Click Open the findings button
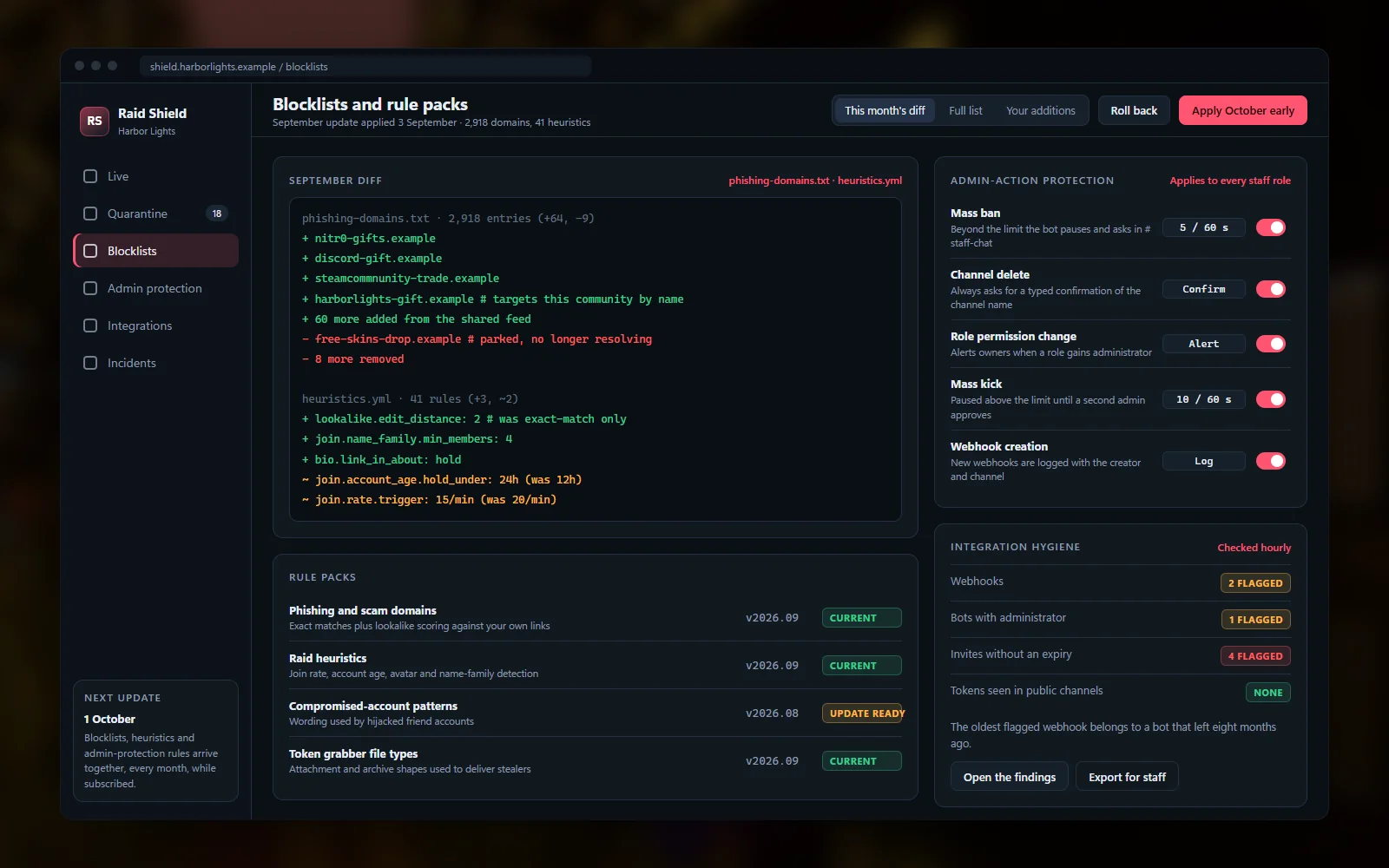1389x868 pixels. point(1010,777)
